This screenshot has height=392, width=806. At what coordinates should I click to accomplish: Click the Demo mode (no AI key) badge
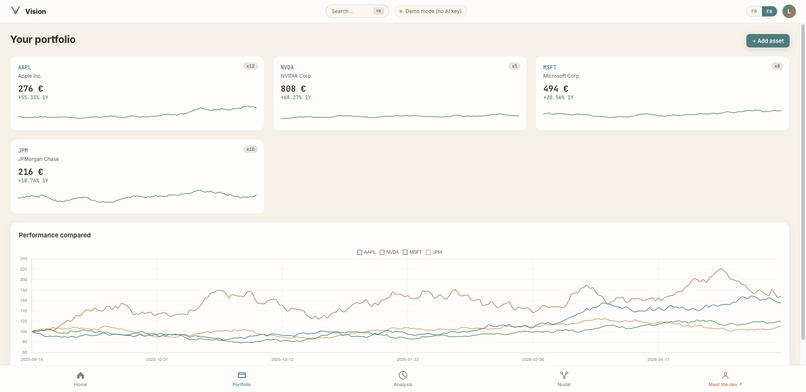[430, 11]
